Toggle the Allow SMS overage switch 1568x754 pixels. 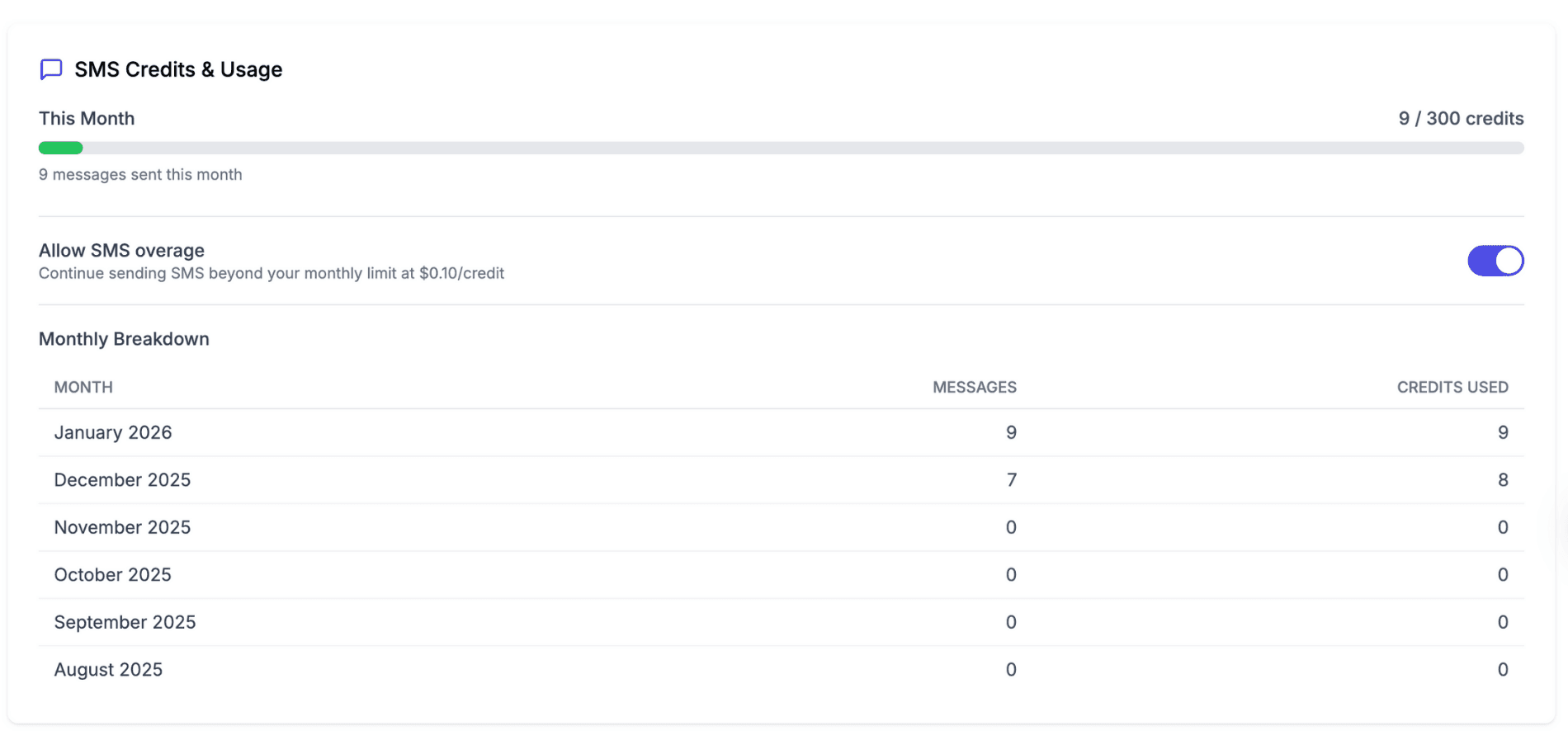[1495, 261]
